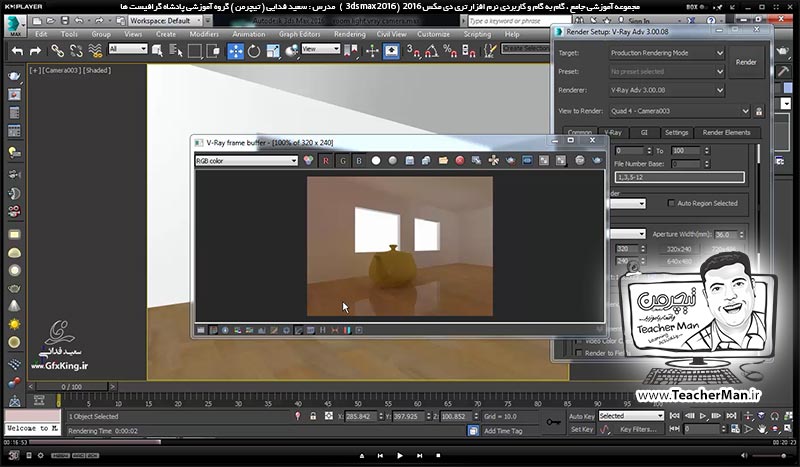Enable Auto Region Selected checkbox
Screen dimensions: 800x467
tap(671, 203)
